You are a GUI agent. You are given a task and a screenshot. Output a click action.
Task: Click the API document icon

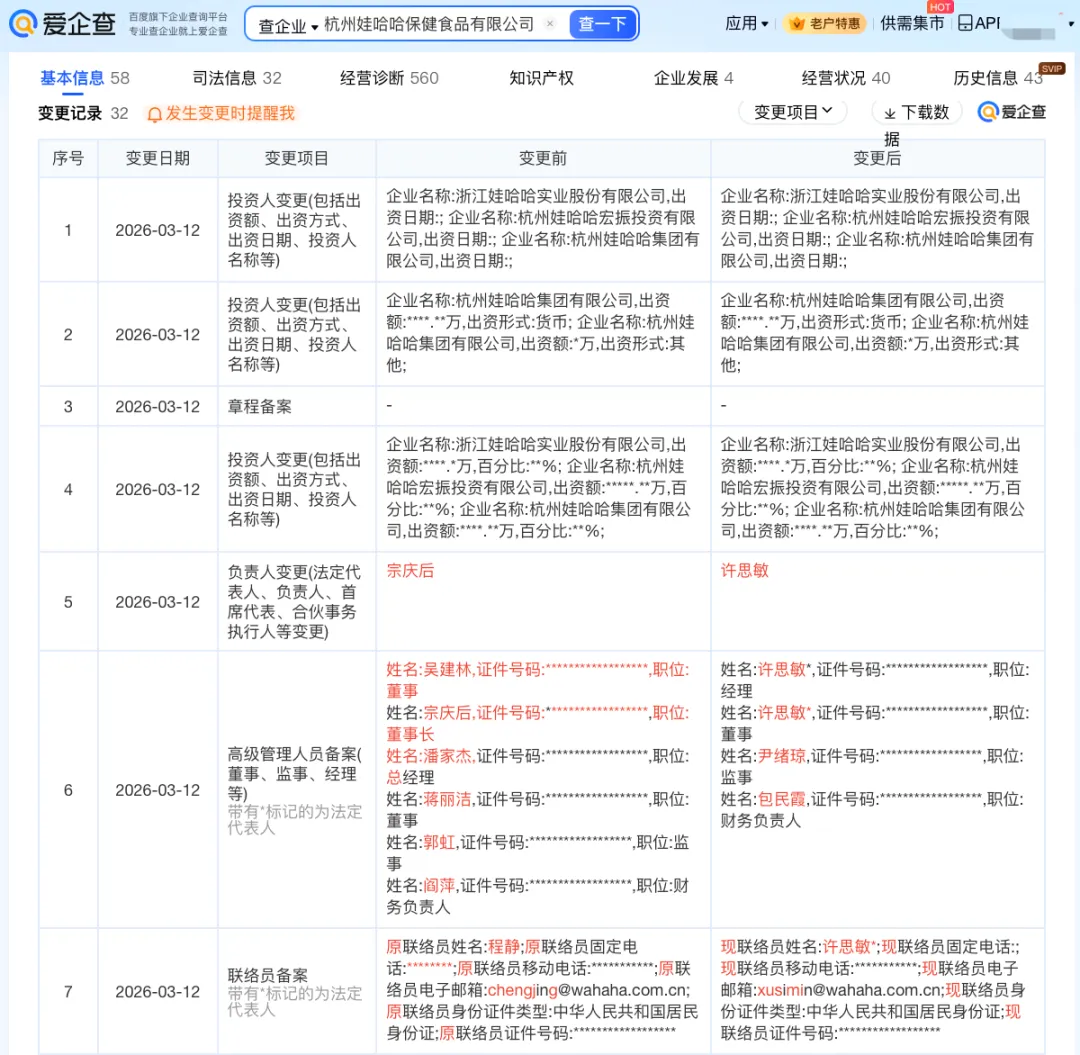click(965, 23)
